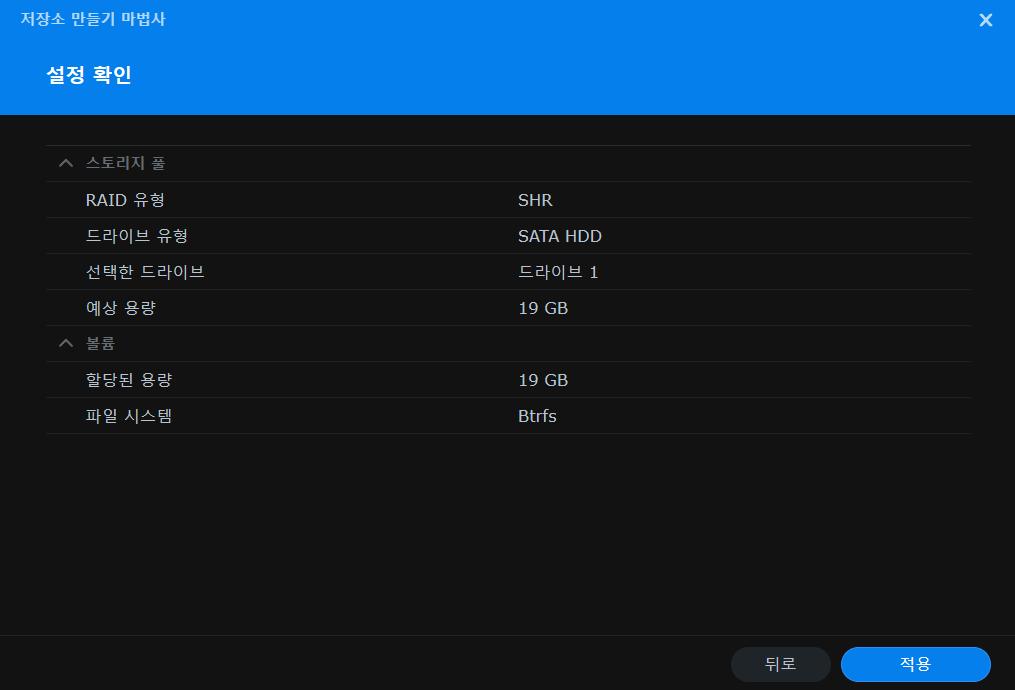Select the 드라이브 유형 row label
Screen dimensions: 1015x690
click(136, 236)
